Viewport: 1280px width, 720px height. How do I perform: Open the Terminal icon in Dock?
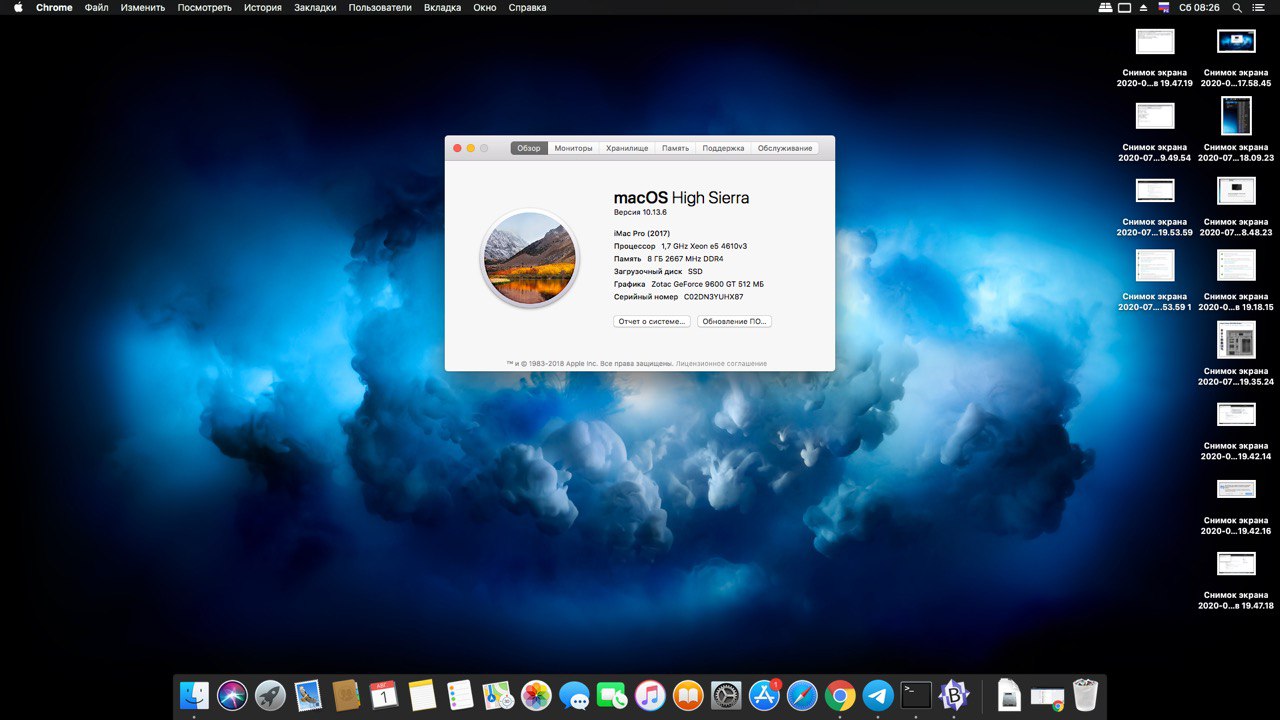[x=916, y=695]
